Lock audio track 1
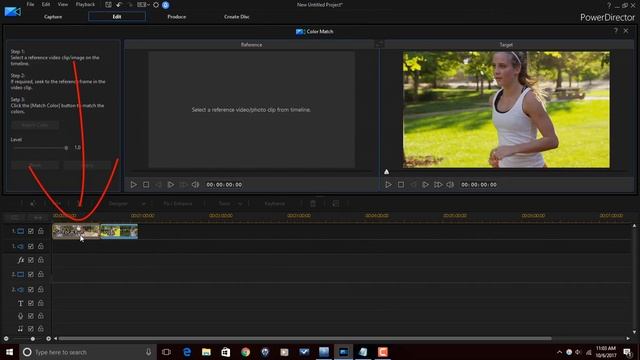The image size is (640, 360). pos(41,246)
